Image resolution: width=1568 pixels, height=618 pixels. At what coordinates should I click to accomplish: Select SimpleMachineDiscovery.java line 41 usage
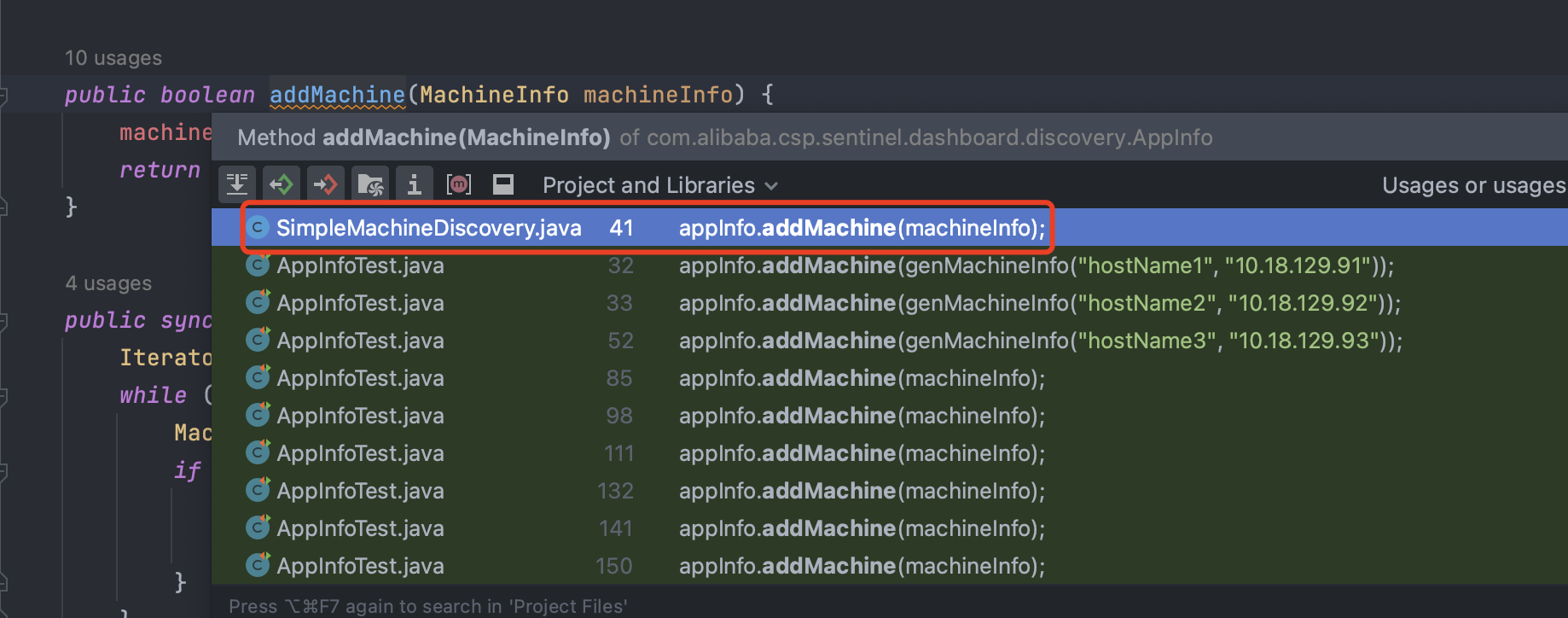pyautogui.click(x=648, y=228)
